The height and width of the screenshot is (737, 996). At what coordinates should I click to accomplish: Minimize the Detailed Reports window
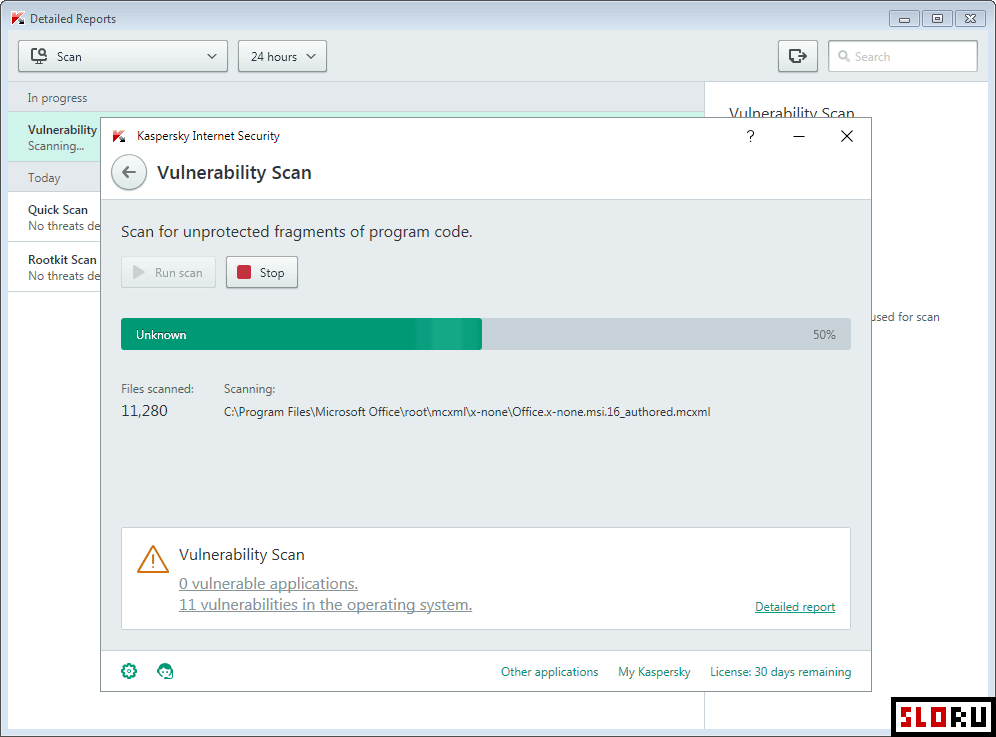coord(905,19)
